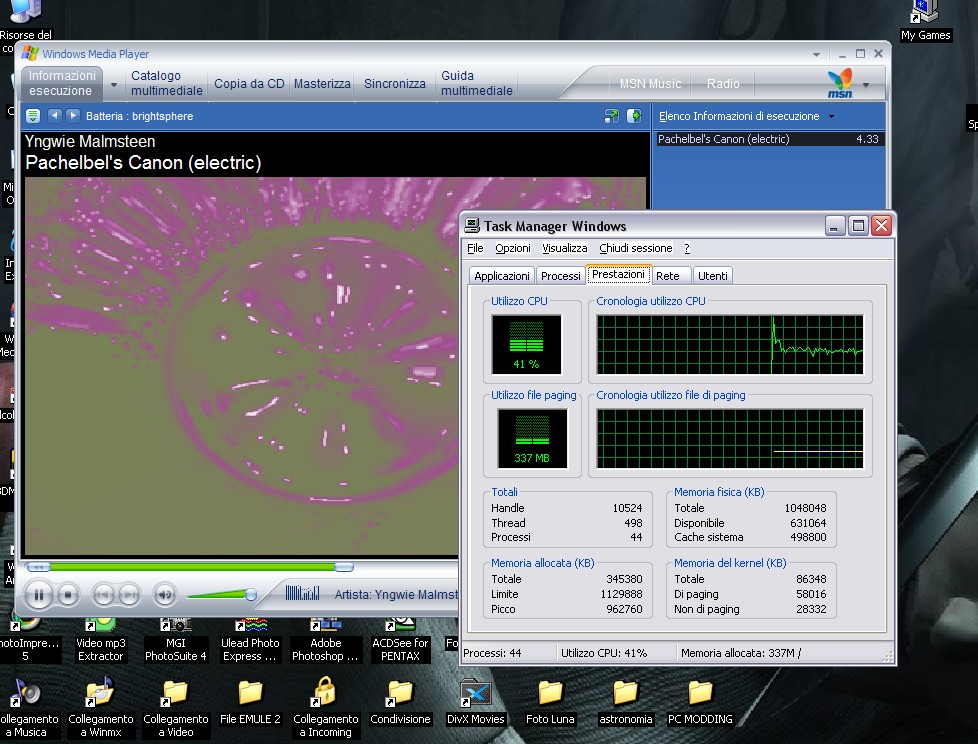Open the Collegamento a Musica shortcut
Viewport: 978px width, 744px height.
[26, 709]
